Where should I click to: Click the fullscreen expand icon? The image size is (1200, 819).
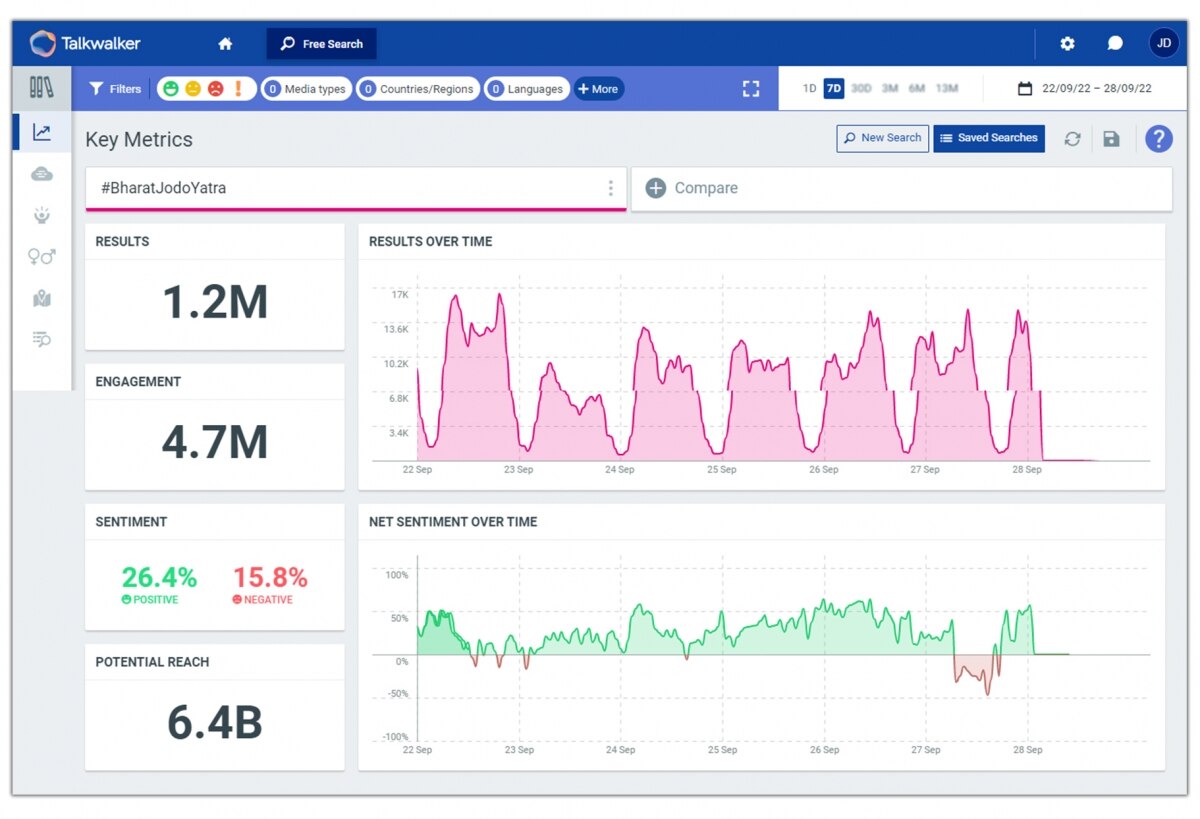pos(751,89)
